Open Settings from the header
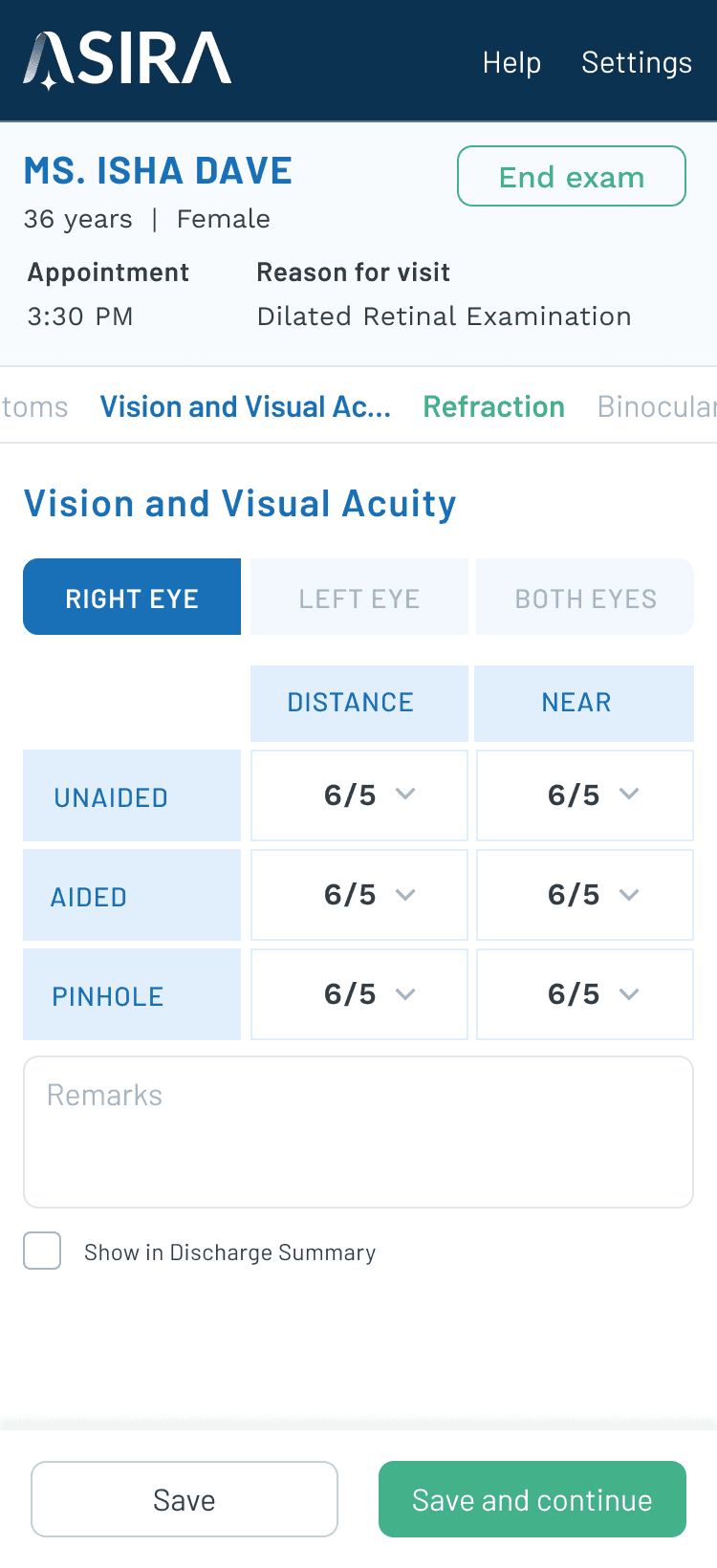717x1568 pixels. [637, 62]
